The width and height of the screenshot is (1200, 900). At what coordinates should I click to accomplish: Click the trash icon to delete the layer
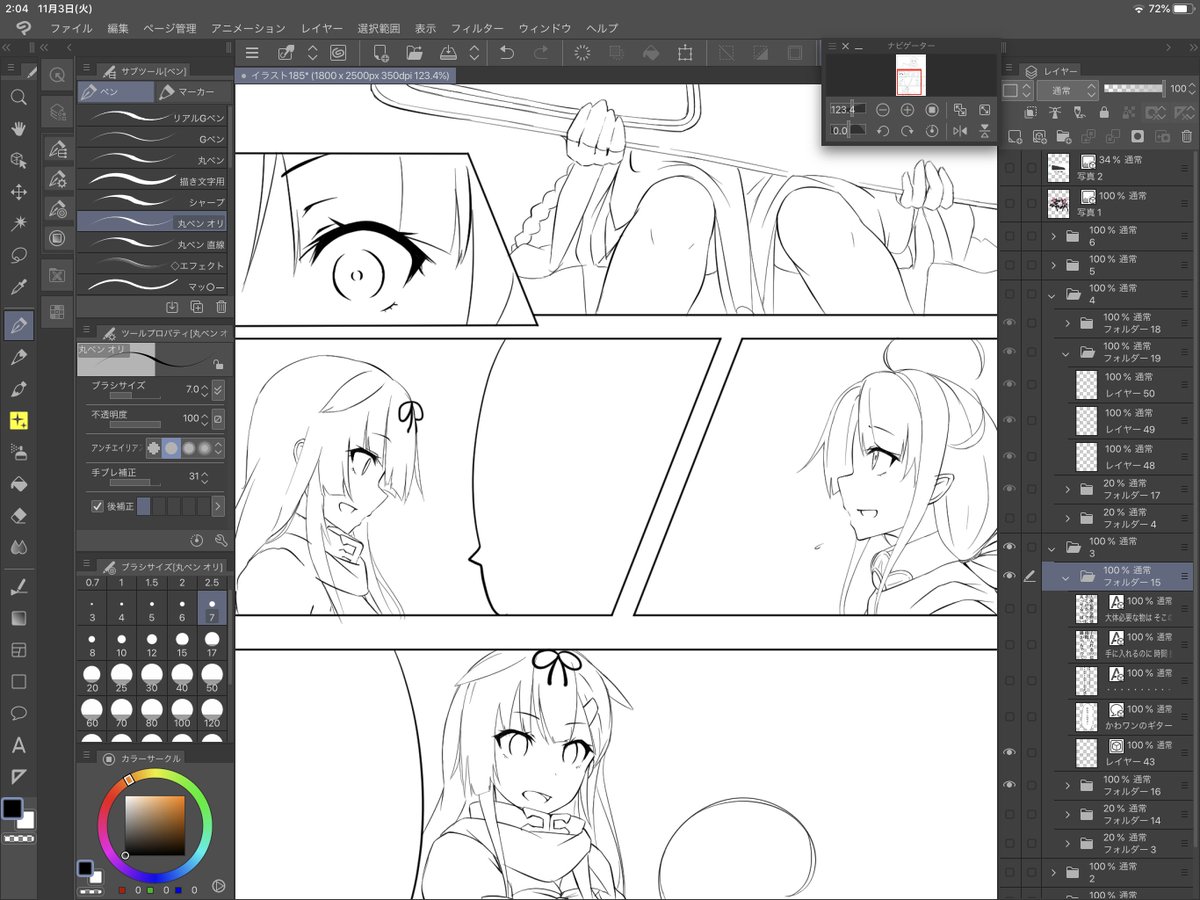point(1185,137)
